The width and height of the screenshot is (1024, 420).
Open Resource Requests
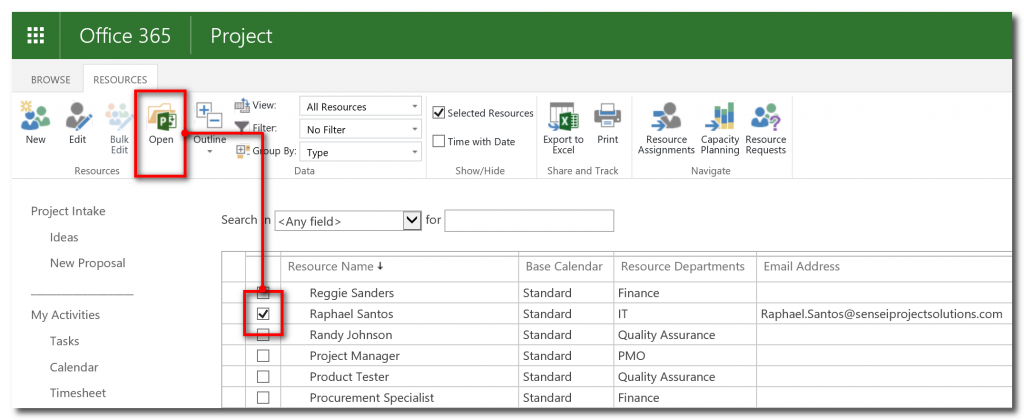click(765, 127)
